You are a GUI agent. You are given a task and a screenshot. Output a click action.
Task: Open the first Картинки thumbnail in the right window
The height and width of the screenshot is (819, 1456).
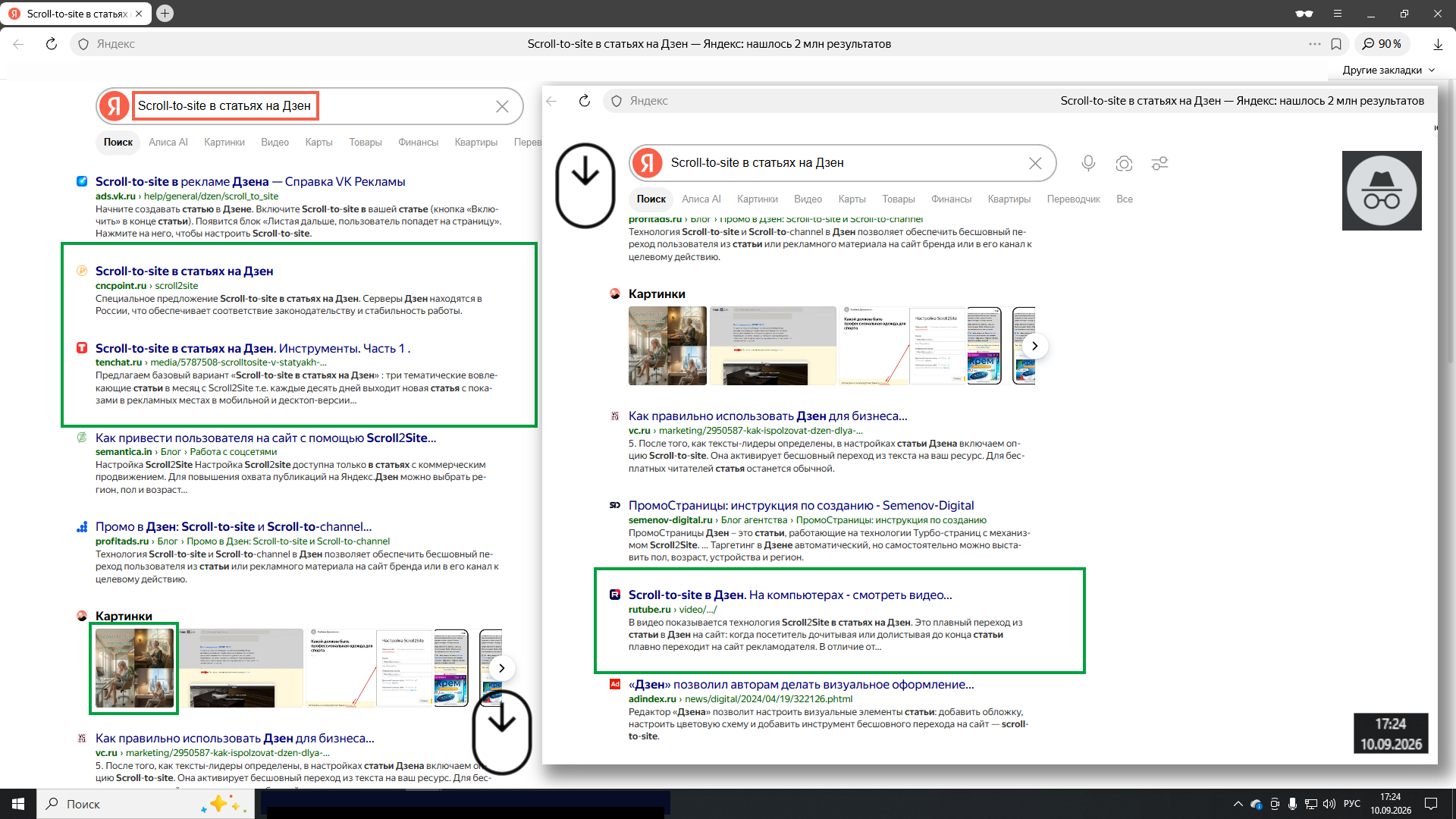coord(667,346)
